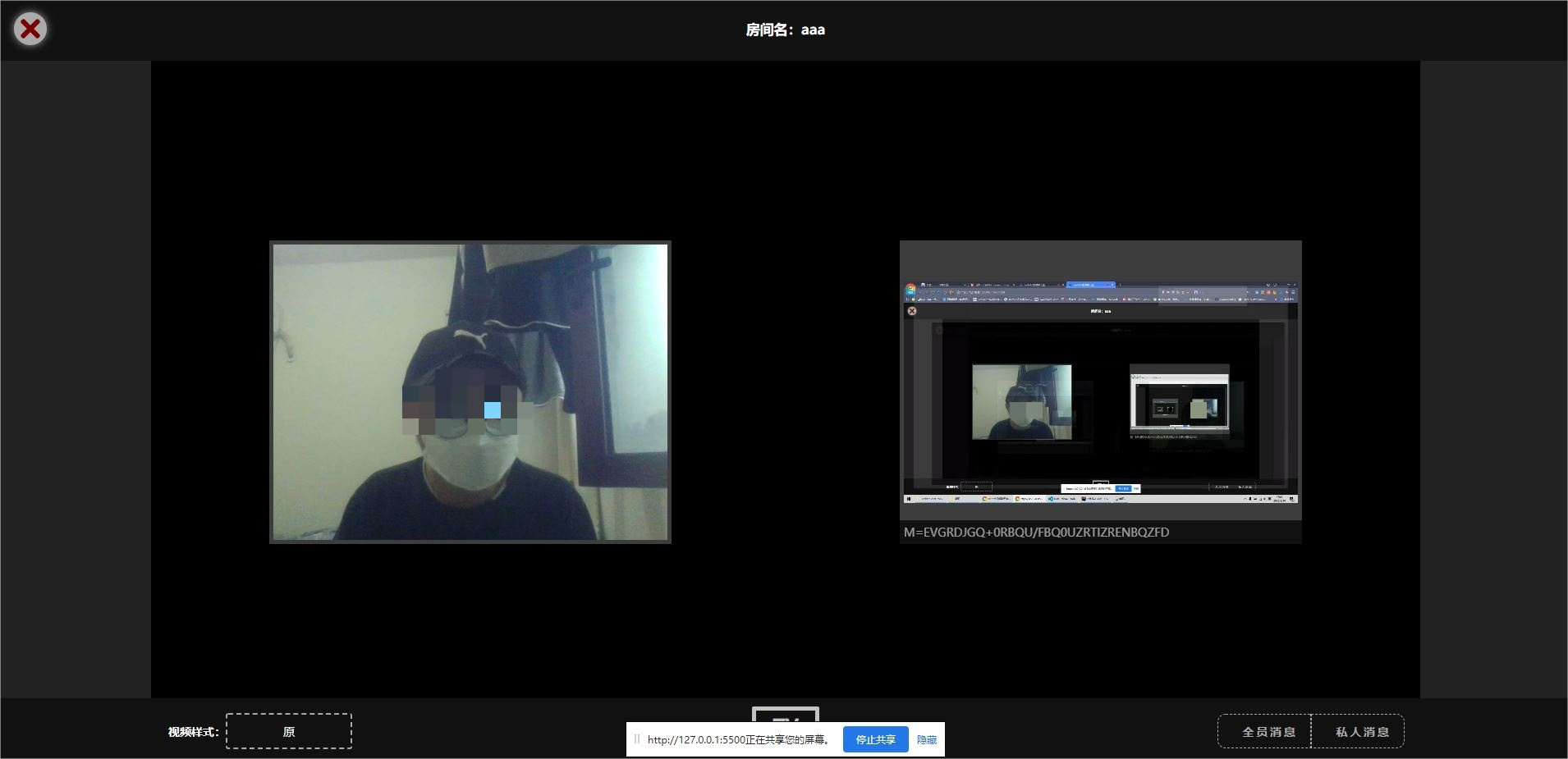Image resolution: width=1568 pixels, height=759 pixels.
Task: Click the room name aaa in the header
Action: [x=813, y=30]
